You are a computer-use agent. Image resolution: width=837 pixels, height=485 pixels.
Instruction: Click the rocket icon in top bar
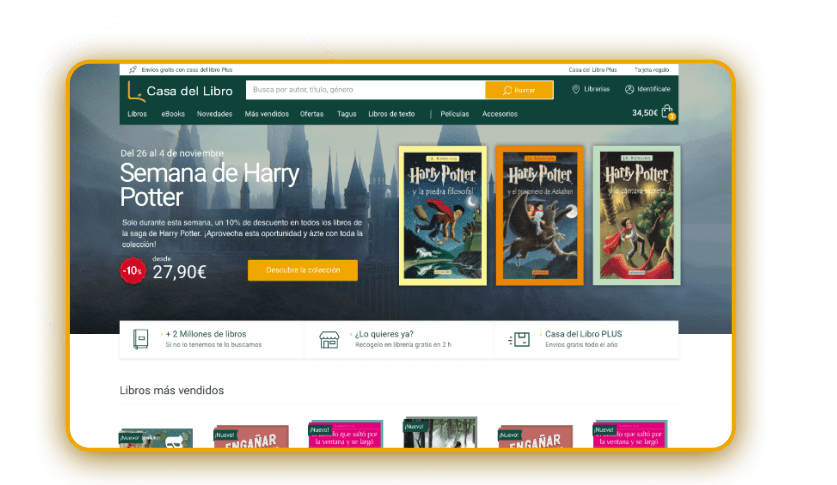pyautogui.click(x=133, y=70)
